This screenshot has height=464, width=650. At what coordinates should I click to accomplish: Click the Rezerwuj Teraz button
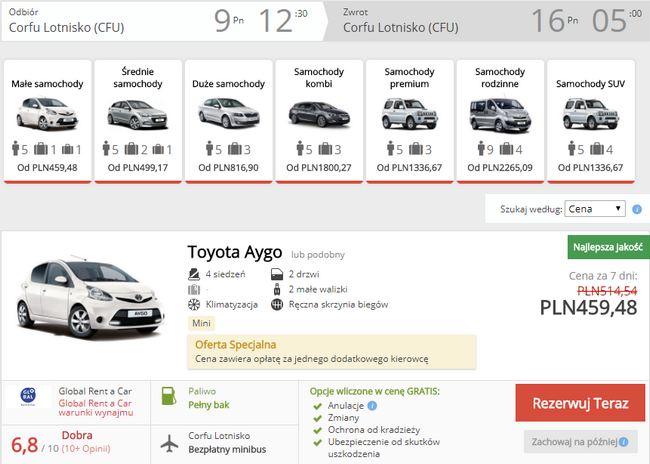coord(580,403)
